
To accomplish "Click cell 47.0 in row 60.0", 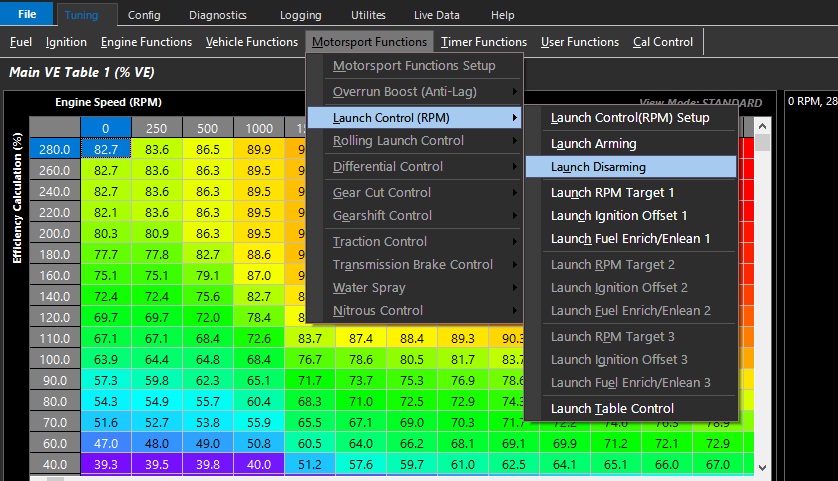I will tap(106, 444).
